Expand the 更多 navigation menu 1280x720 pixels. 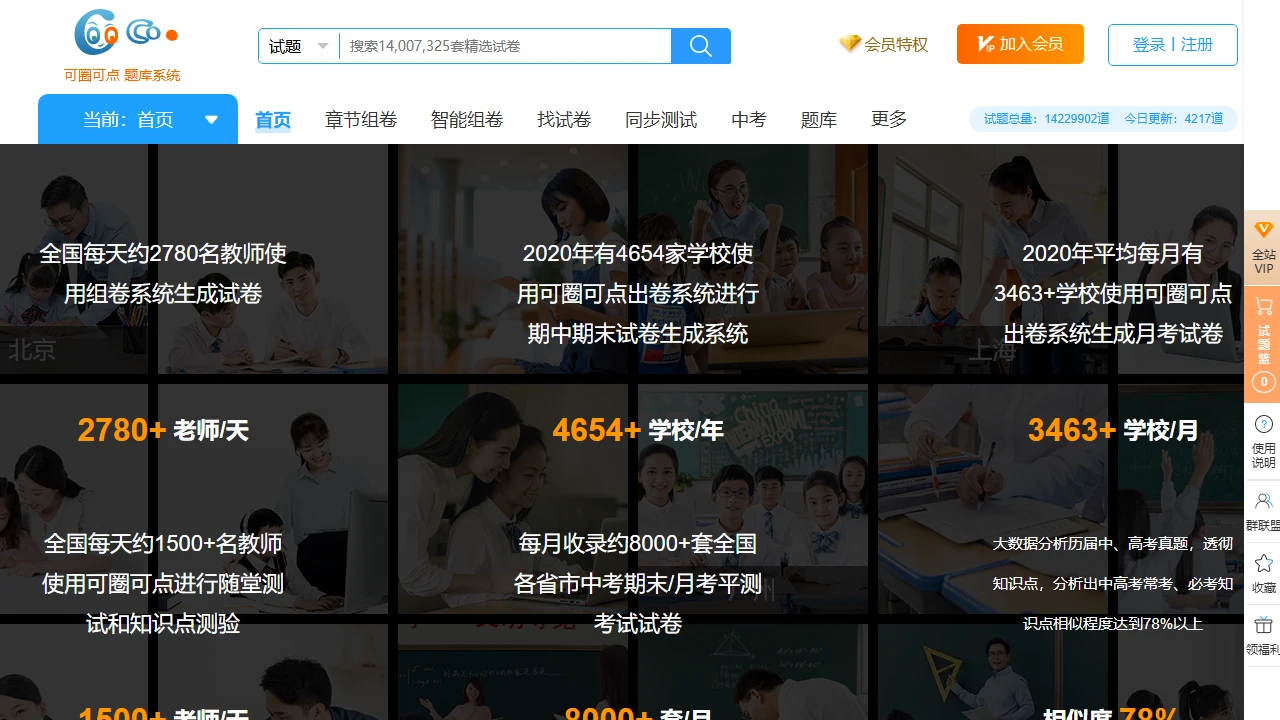(x=888, y=119)
